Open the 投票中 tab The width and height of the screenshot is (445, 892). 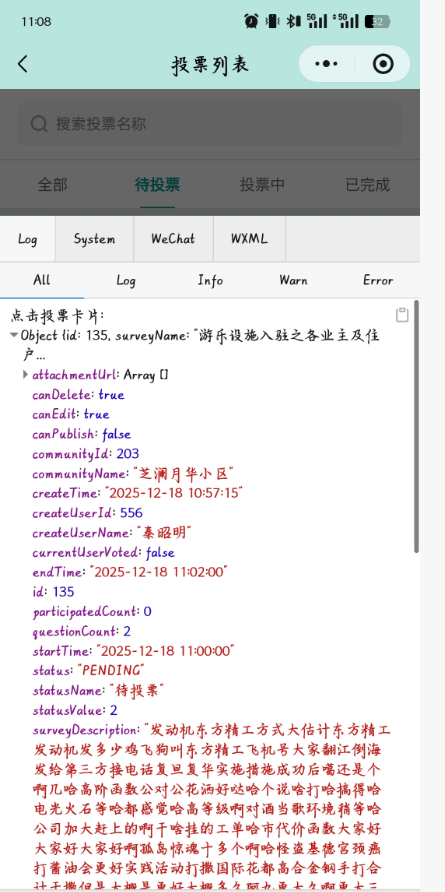(262, 185)
